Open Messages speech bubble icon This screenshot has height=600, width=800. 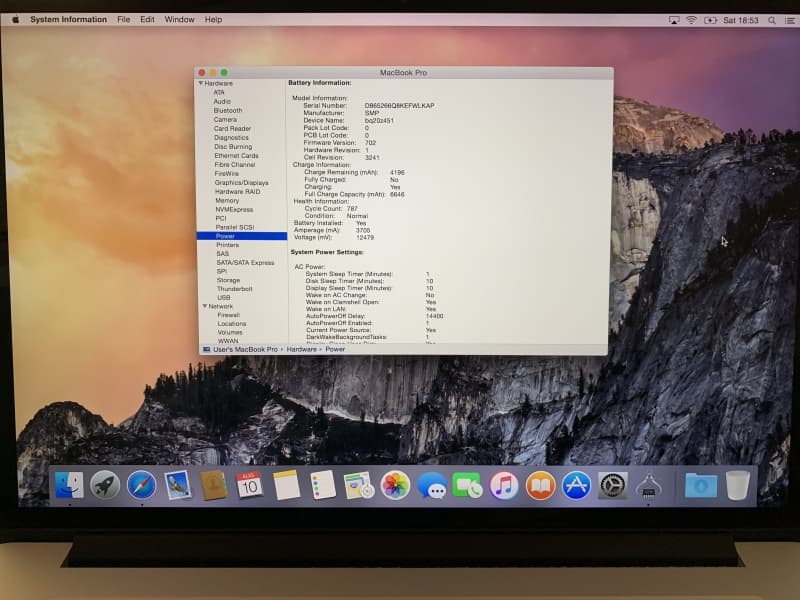click(432, 486)
